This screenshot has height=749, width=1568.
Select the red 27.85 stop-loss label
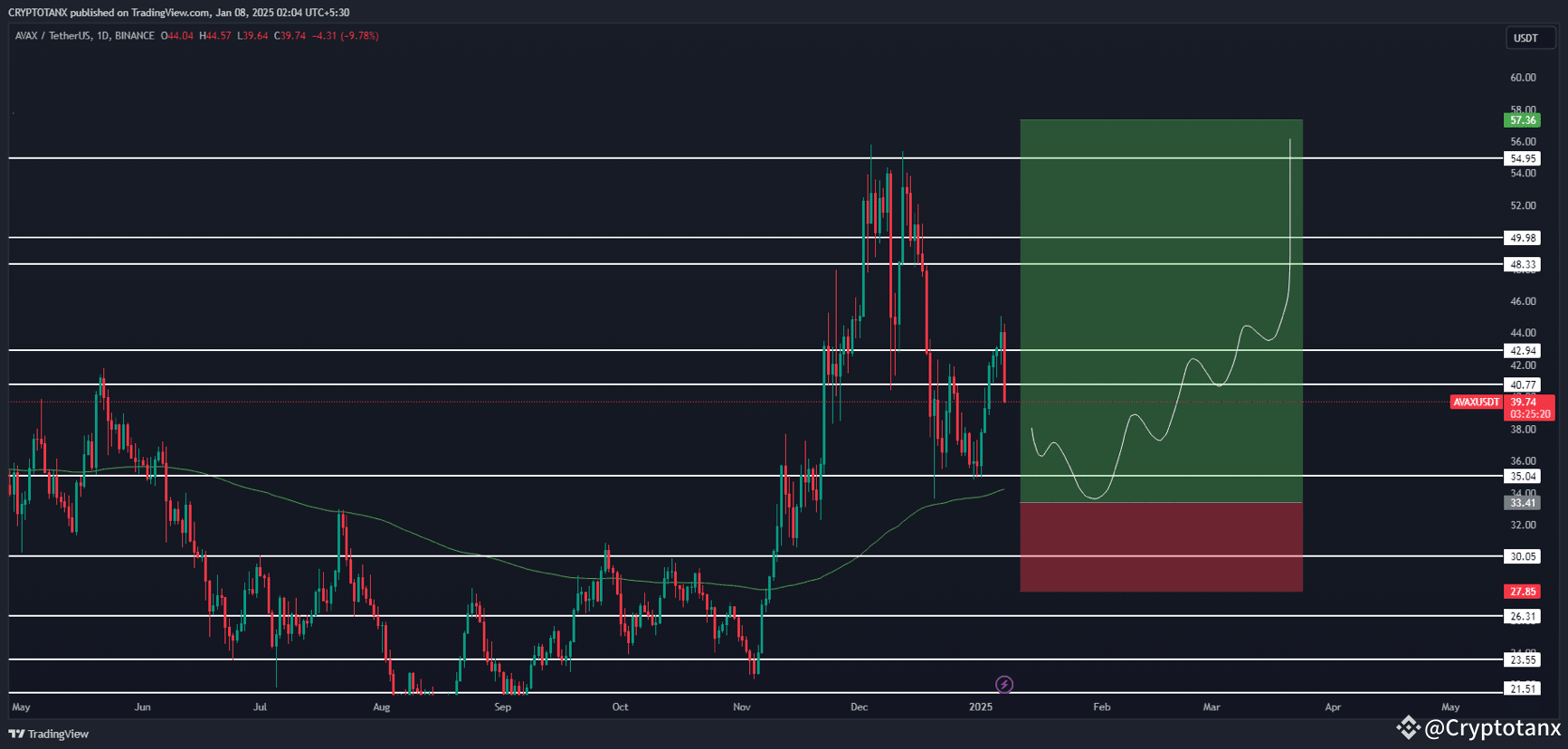coord(1523,592)
